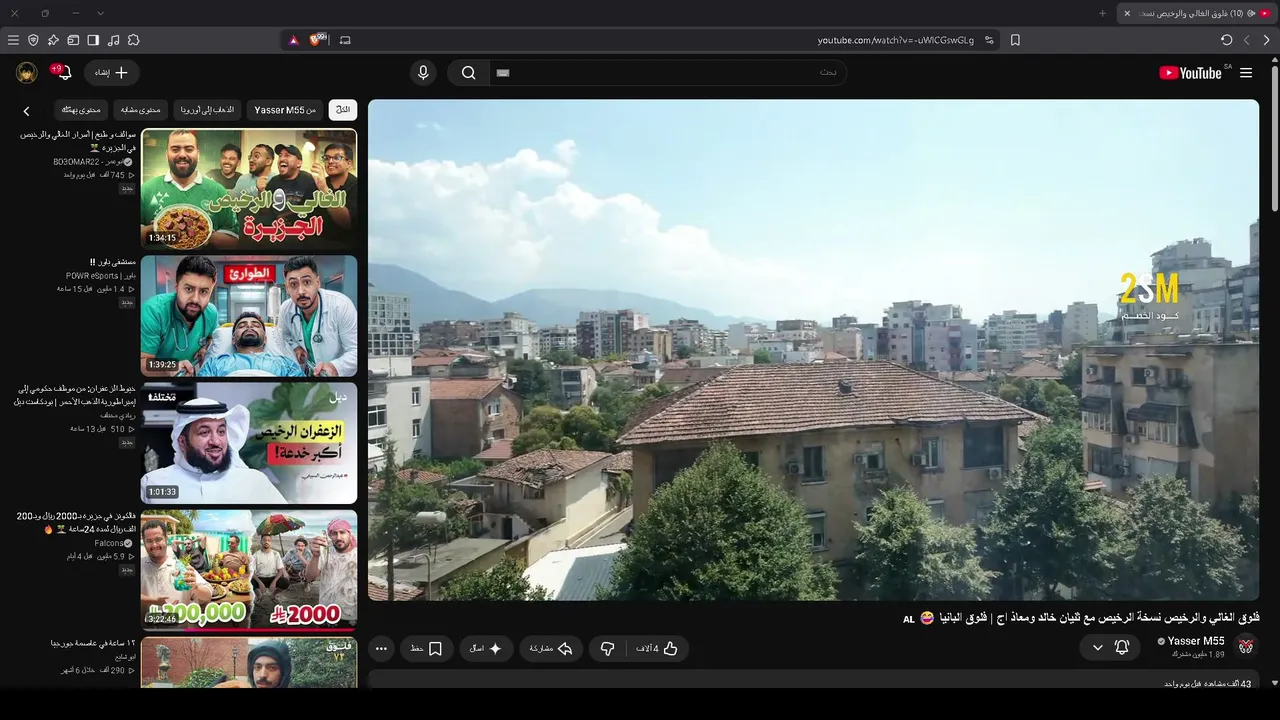Toggle picture-in-picture icon in address bar
1280x720 pixels.
coord(345,40)
